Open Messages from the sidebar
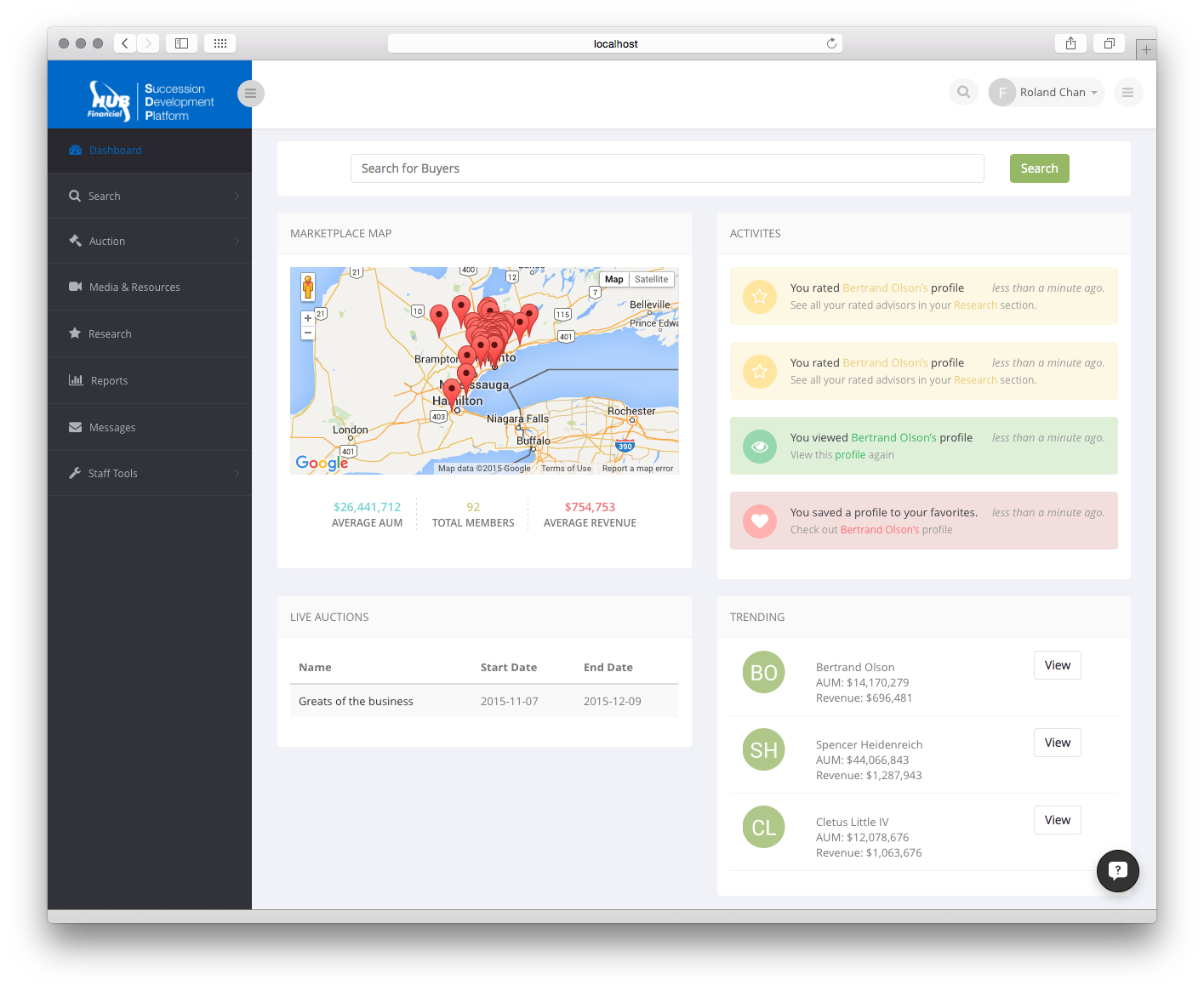 coord(111,428)
